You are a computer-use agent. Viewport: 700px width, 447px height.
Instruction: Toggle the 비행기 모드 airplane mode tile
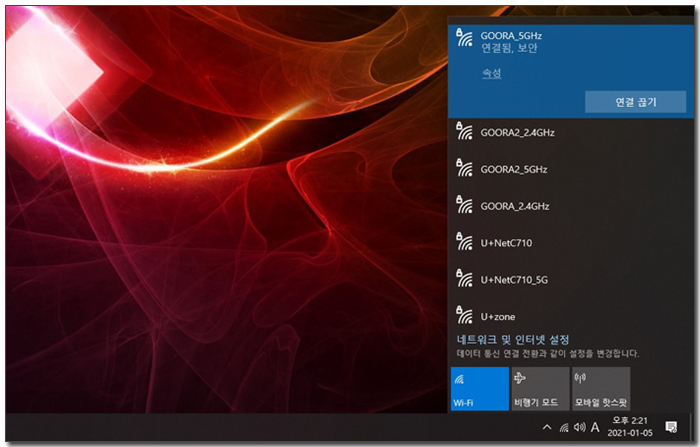[x=540, y=389]
